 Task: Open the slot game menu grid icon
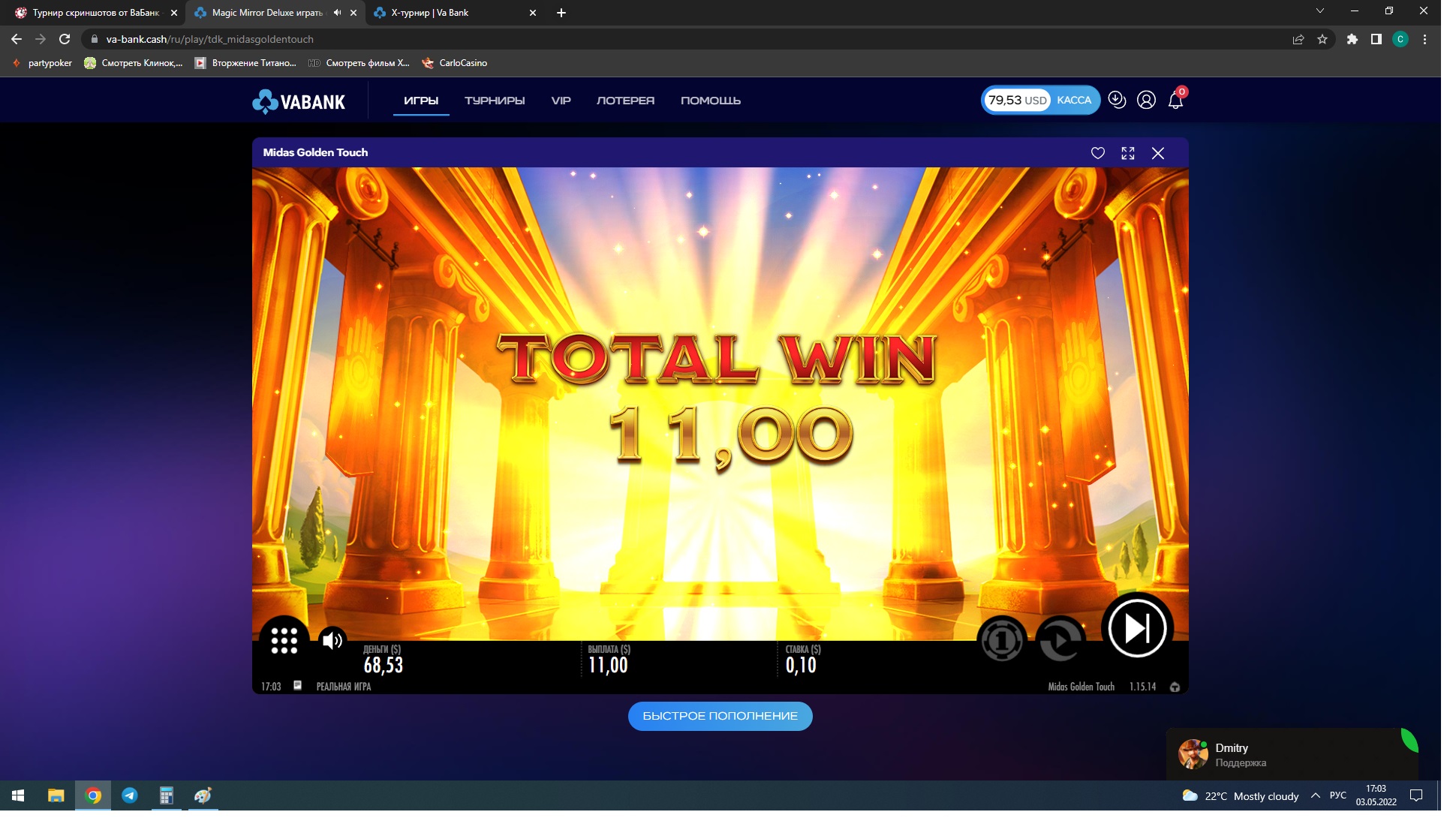coord(284,640)
